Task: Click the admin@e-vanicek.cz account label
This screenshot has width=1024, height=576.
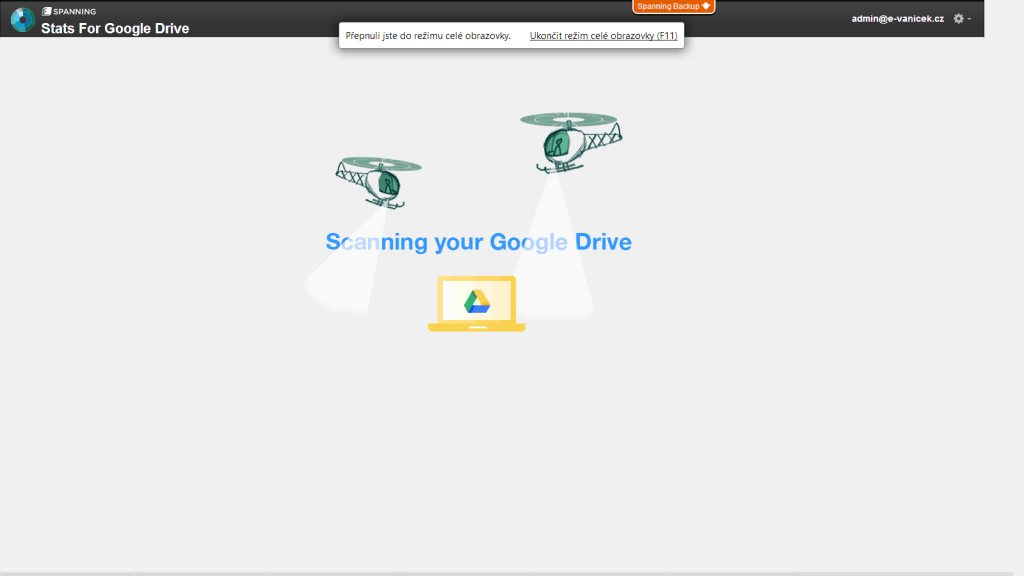Action: pos(897,19)
